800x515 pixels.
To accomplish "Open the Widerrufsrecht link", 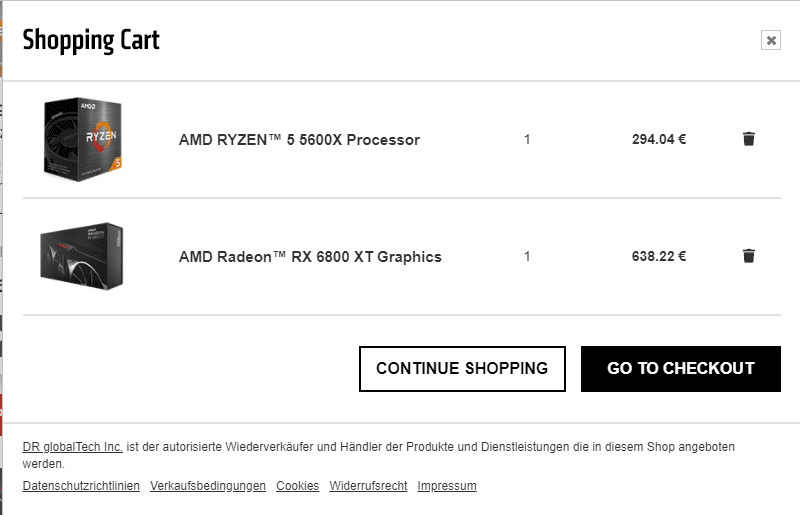I will 368,485.
